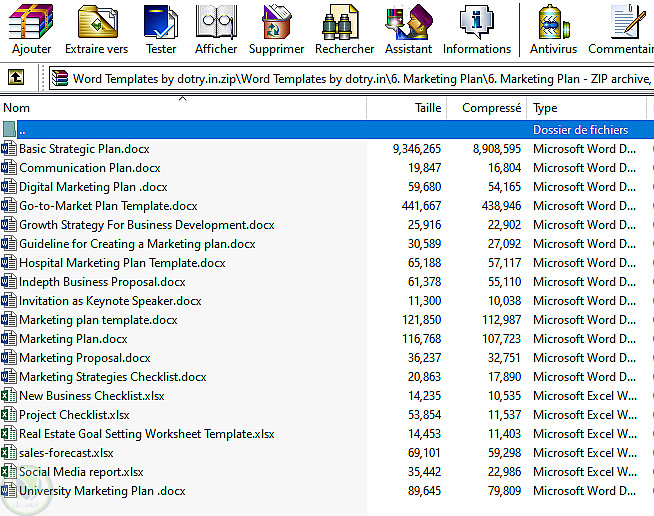Click Word icon of Go-to-Market Plan Template.docx
Image resolution: width=654 pixels, height=516 pixels.
[x=9, y=205]
